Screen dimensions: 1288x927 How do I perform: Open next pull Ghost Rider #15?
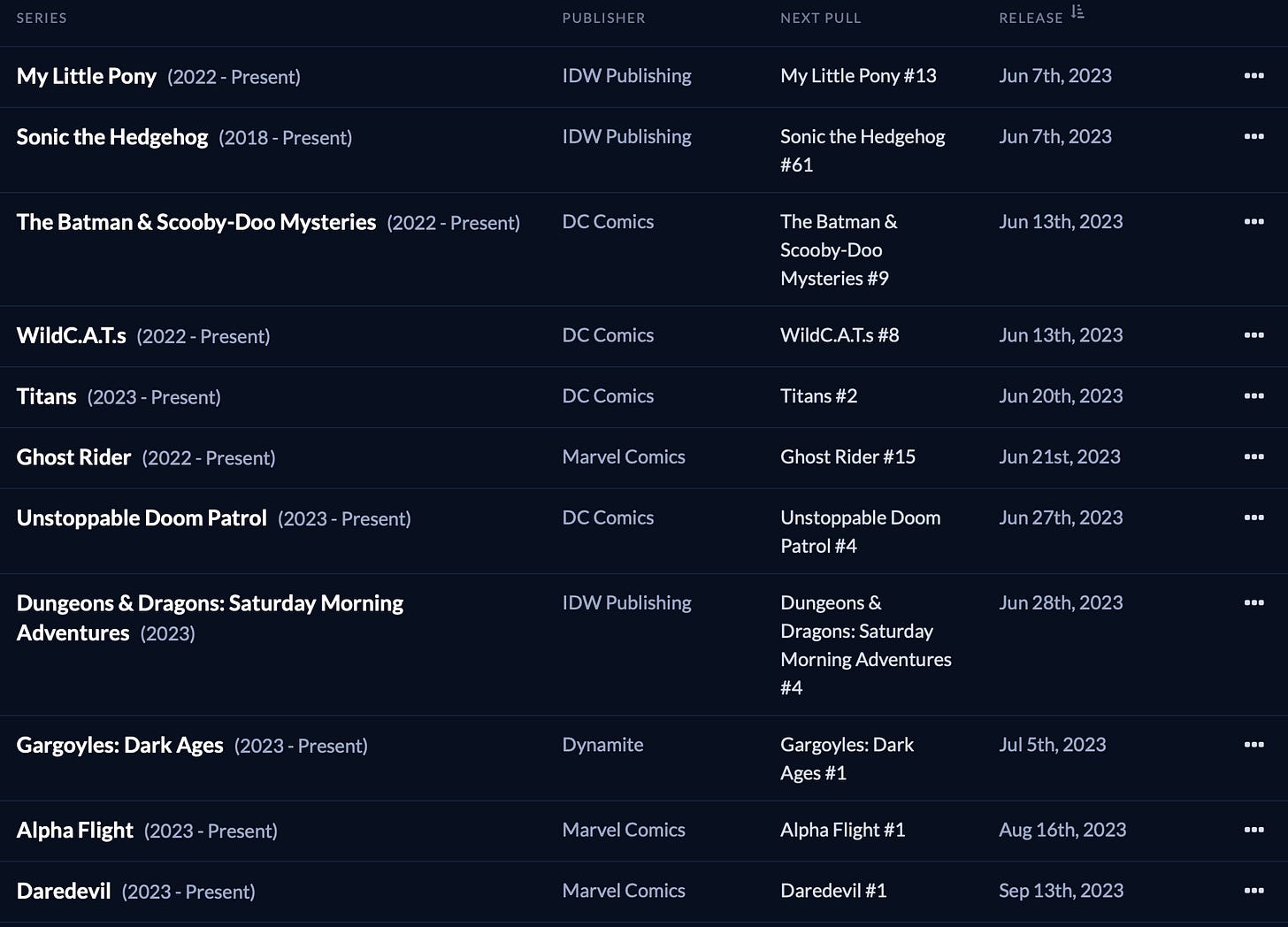847,456
